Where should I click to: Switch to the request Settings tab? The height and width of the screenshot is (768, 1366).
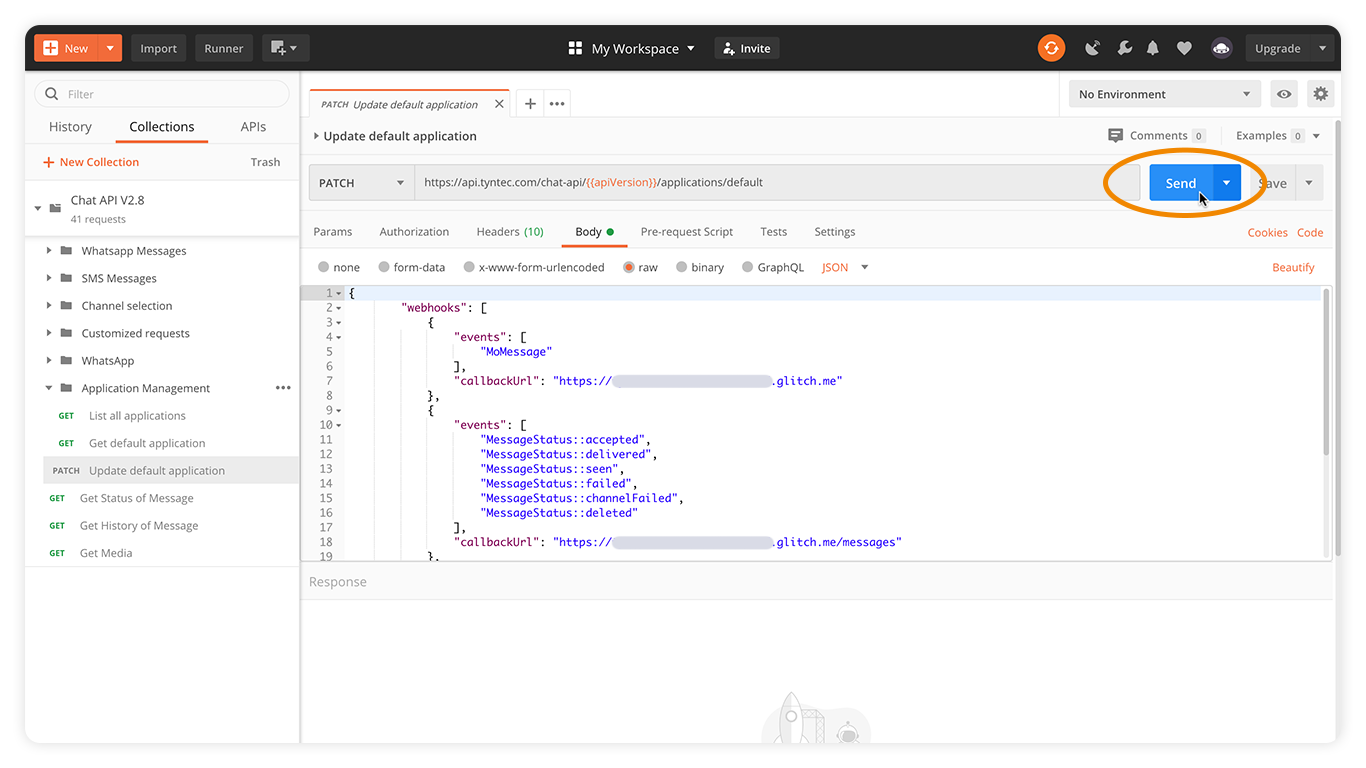[834, 232]
